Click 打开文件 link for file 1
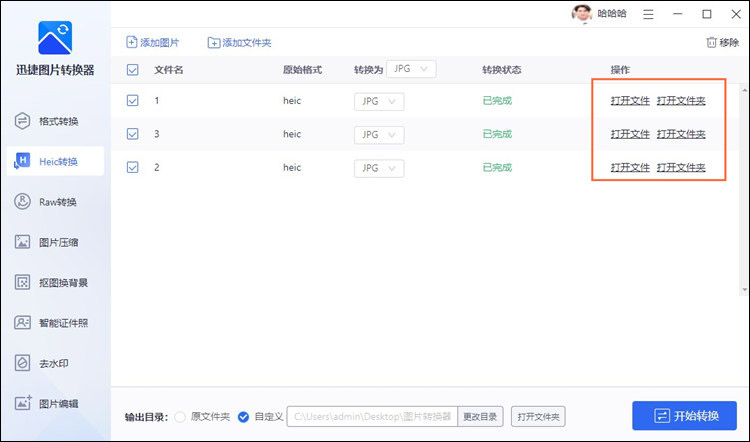 (x=630, y=101)
